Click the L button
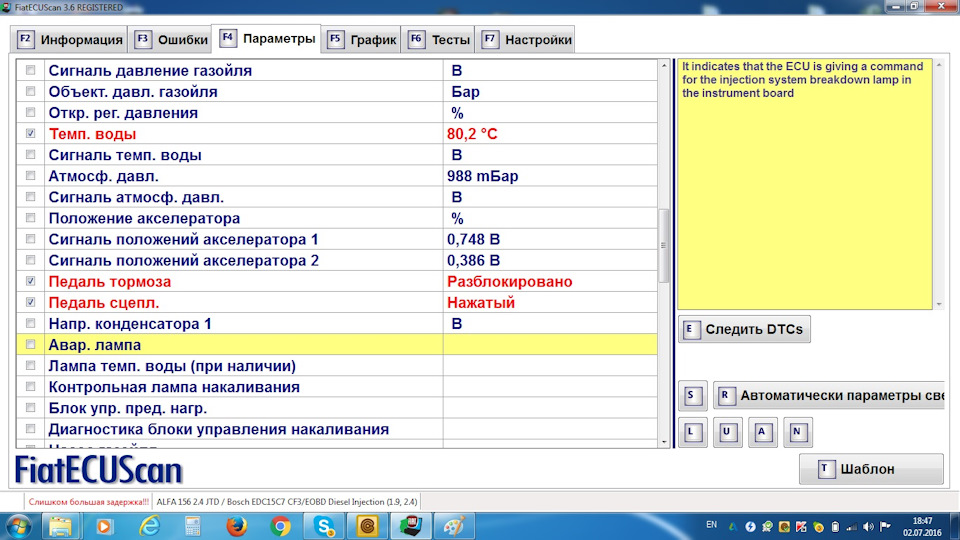 click(x=692, y=432)
